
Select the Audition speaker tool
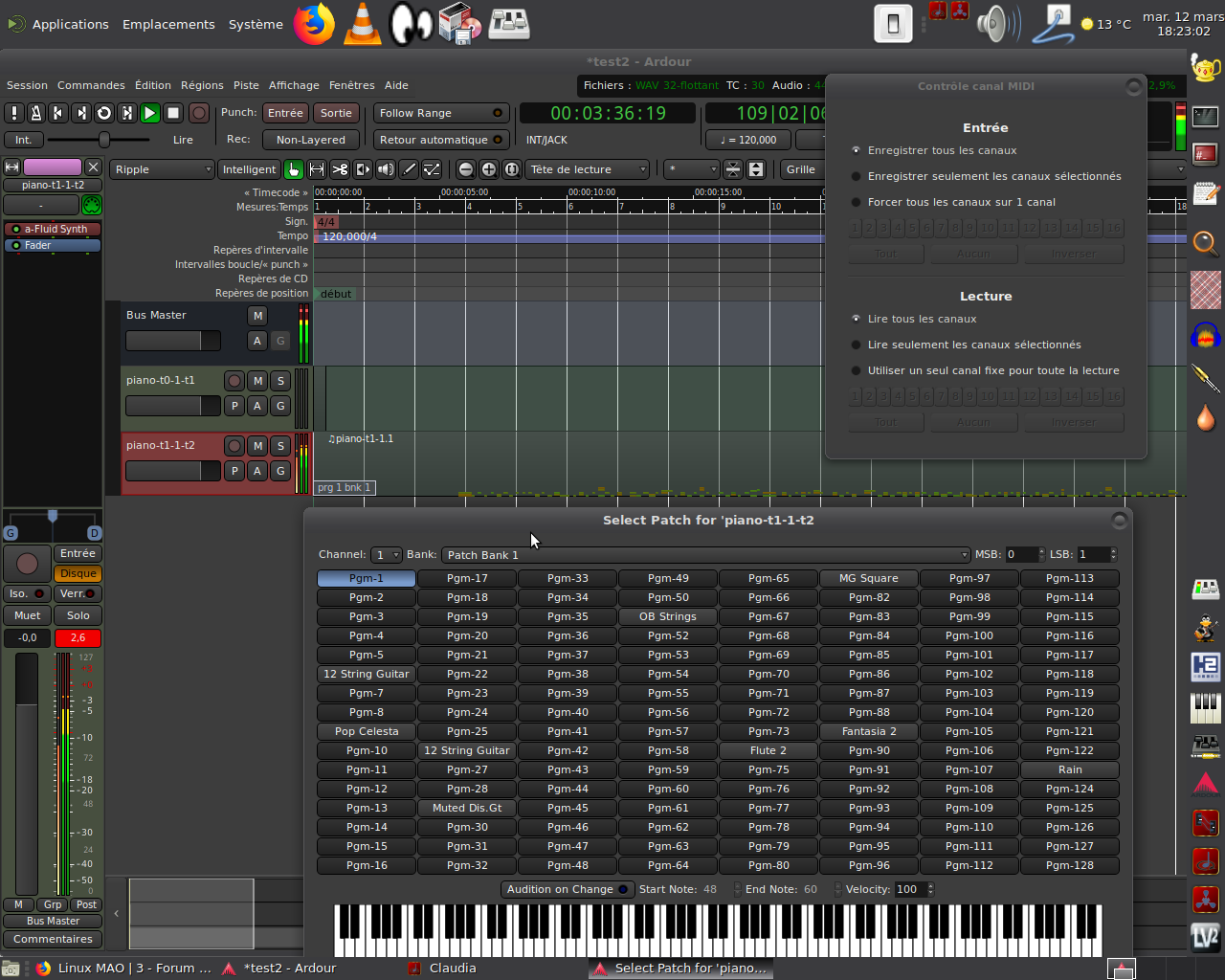386,169
